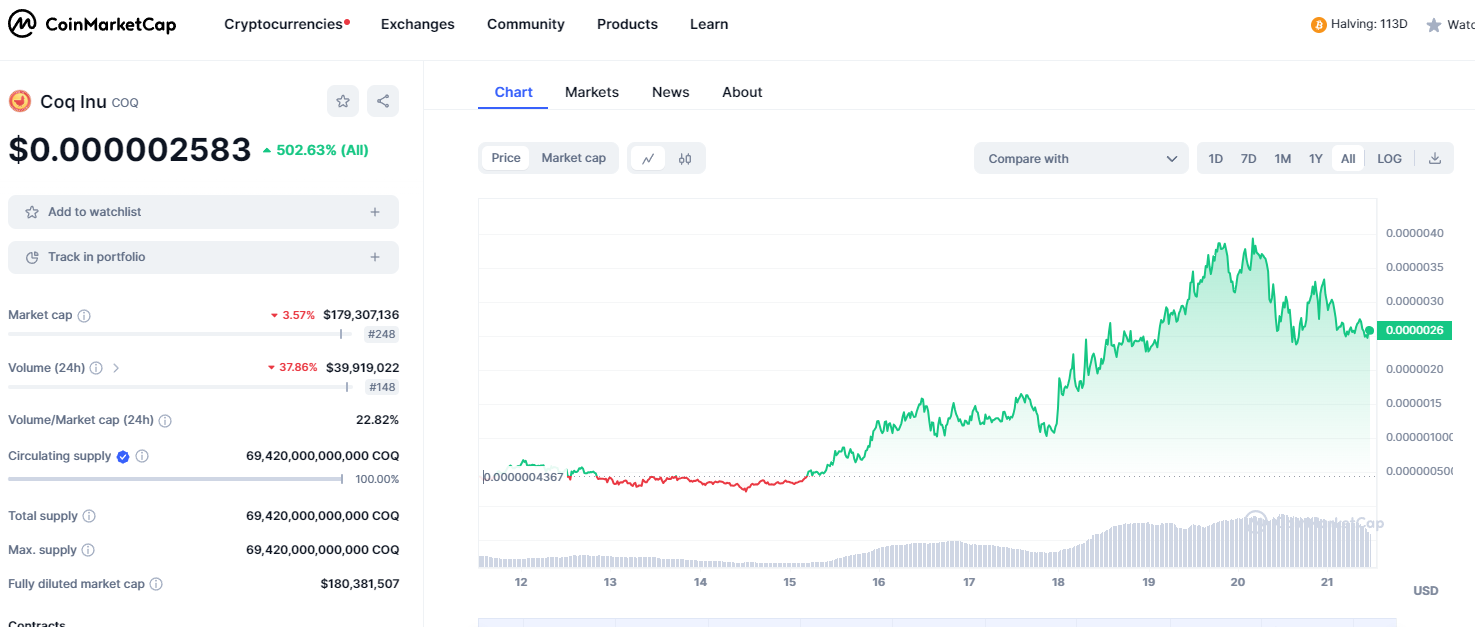Expand Volume (24h) details chevron

[116, 368]
